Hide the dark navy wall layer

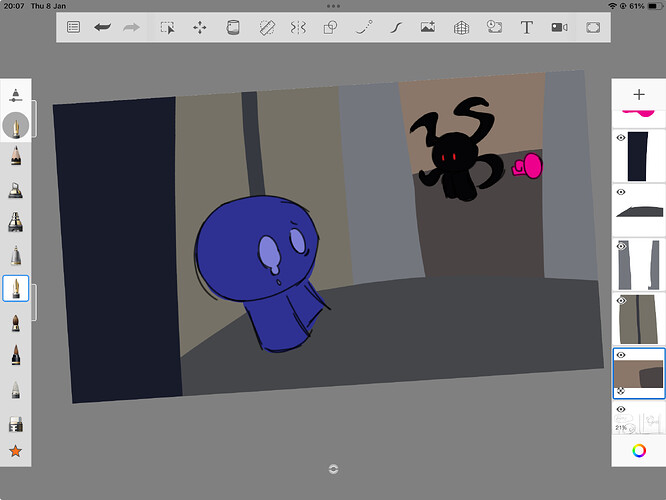(x=620, y=138)
